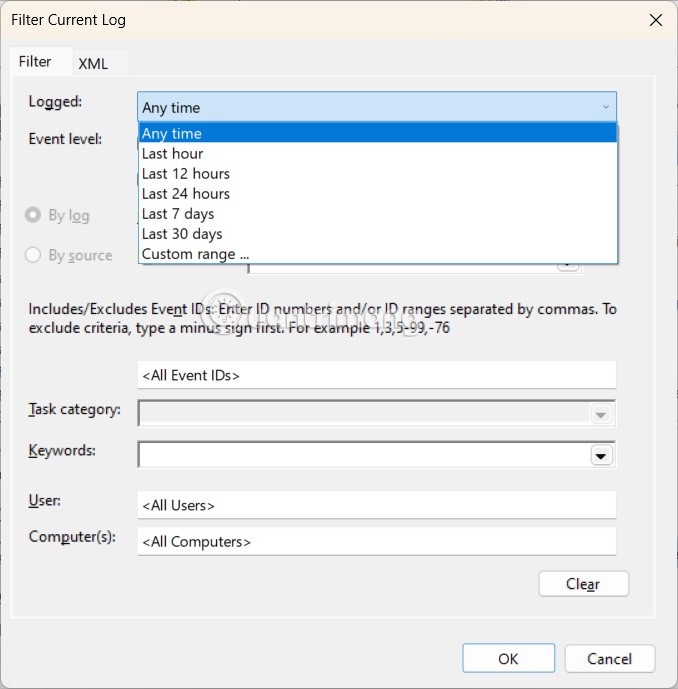Cancel the Filter Current Log dialog

(x=610, y=658)
